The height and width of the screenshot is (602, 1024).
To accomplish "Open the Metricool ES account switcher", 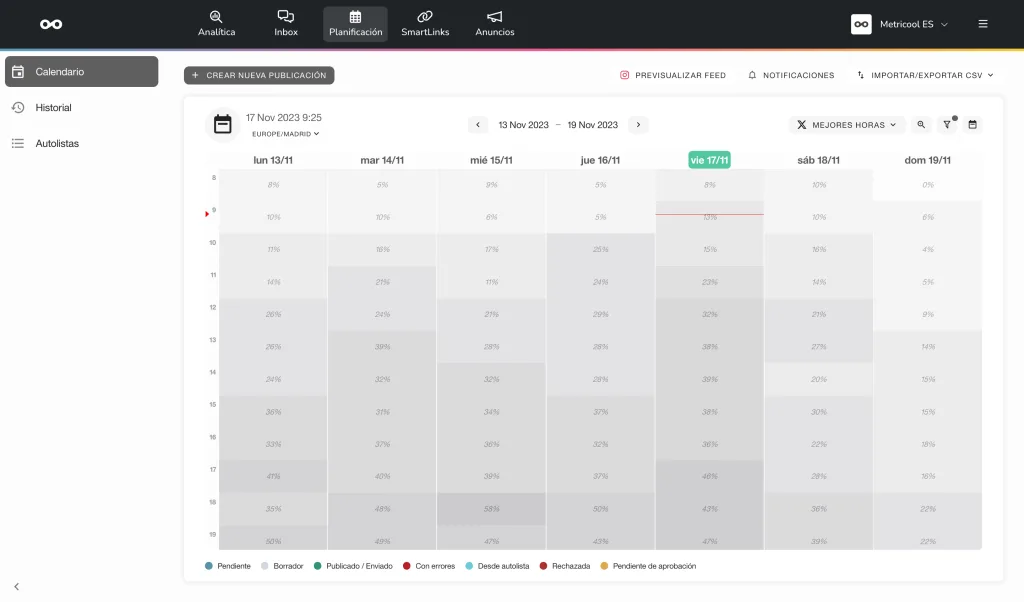I will pos(899,24).
